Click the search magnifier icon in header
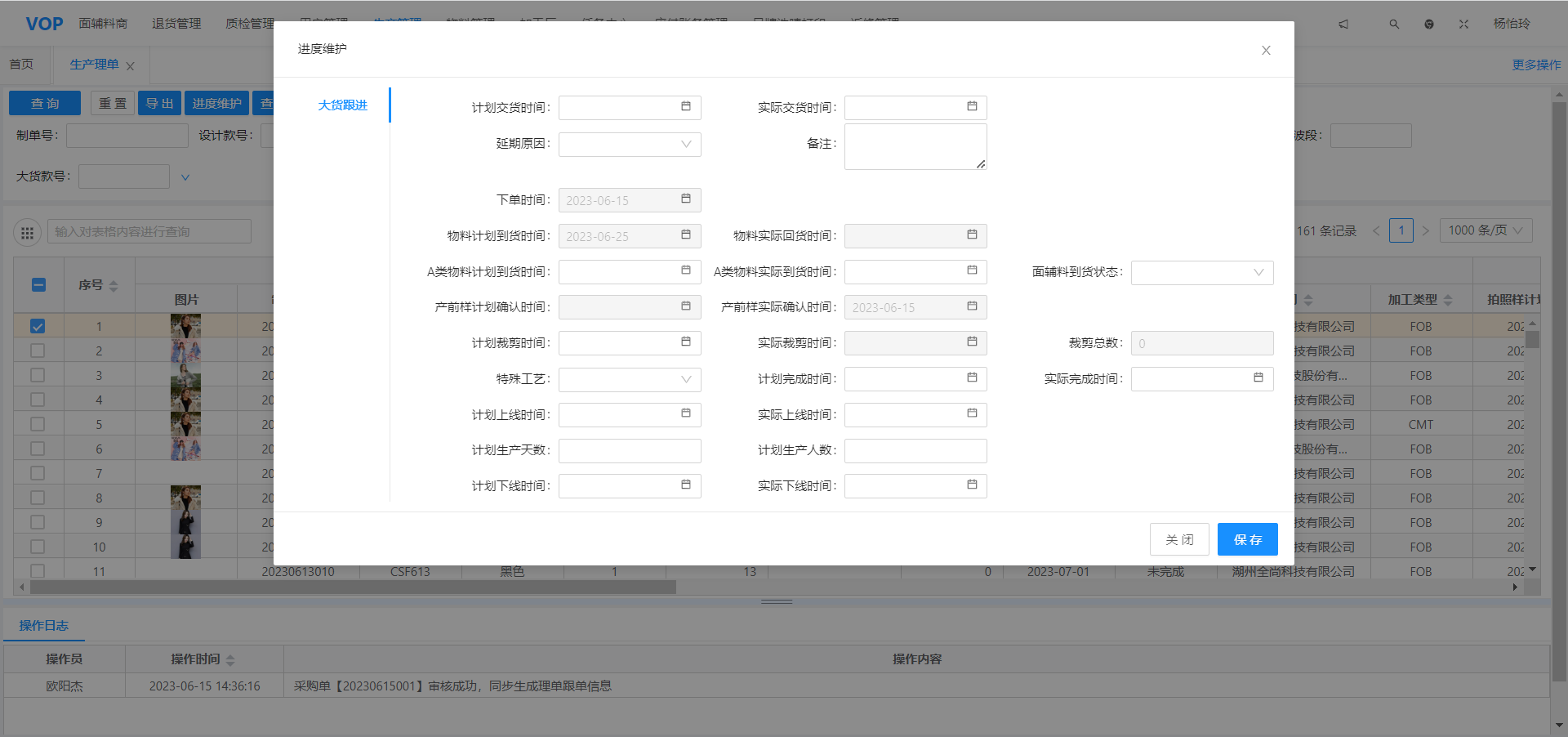The width and height of the screenshot is (1568, 737). (1394, 25)
